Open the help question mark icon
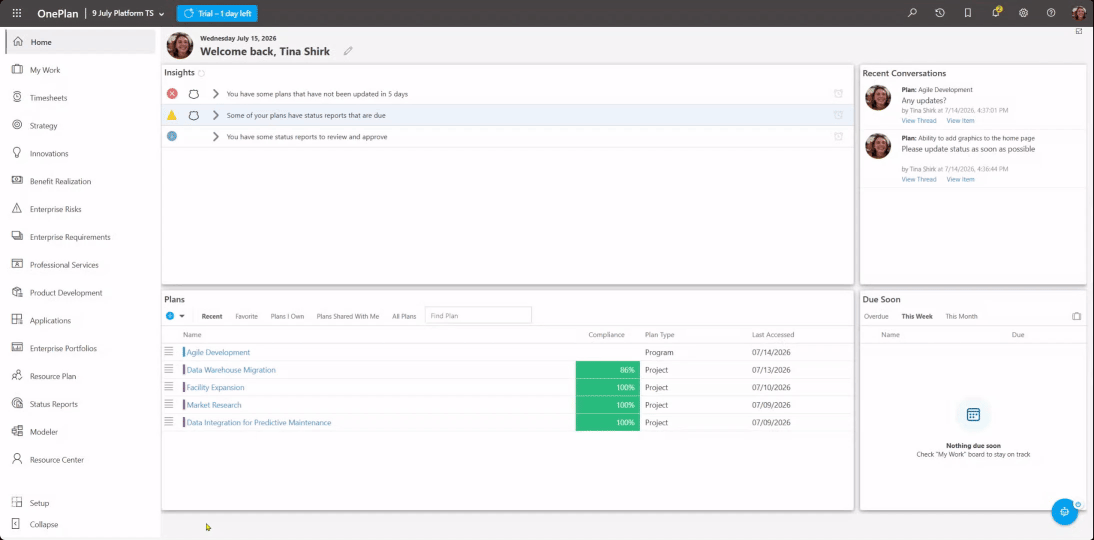 [1051, 13]
